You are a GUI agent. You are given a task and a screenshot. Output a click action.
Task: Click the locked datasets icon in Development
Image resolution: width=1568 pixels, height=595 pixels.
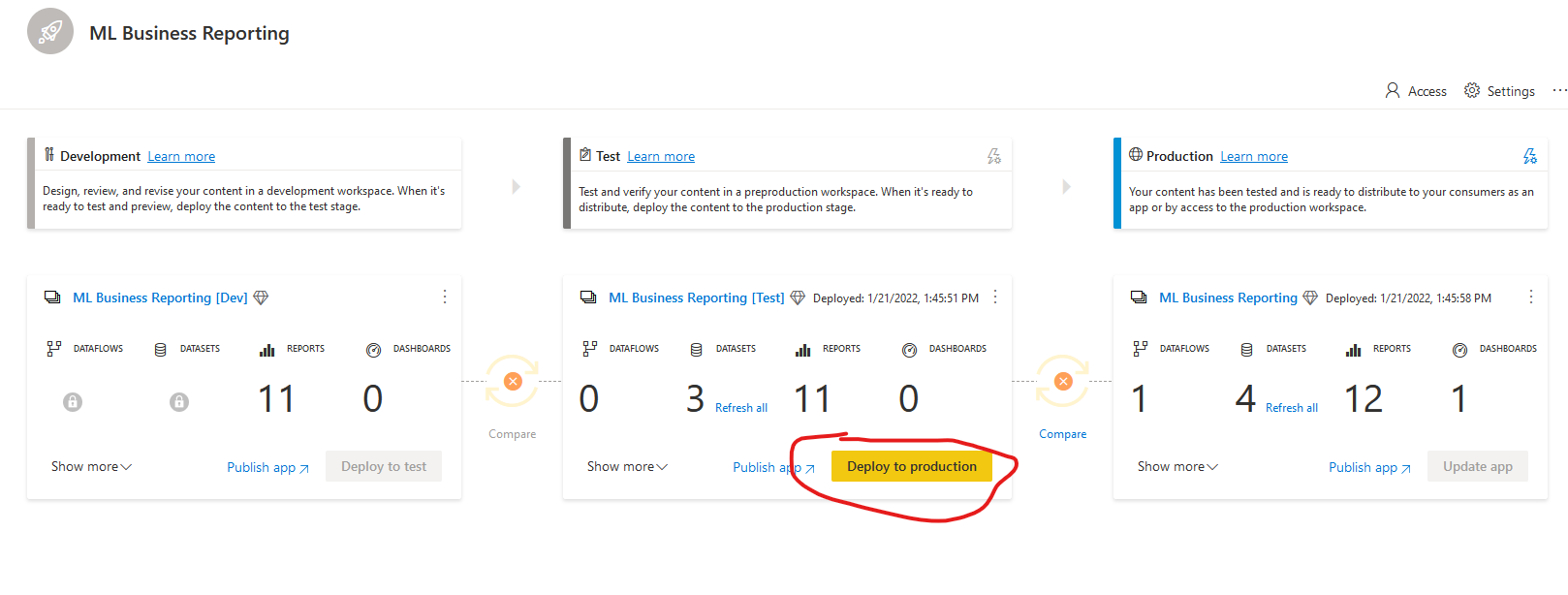pos(179,402)
